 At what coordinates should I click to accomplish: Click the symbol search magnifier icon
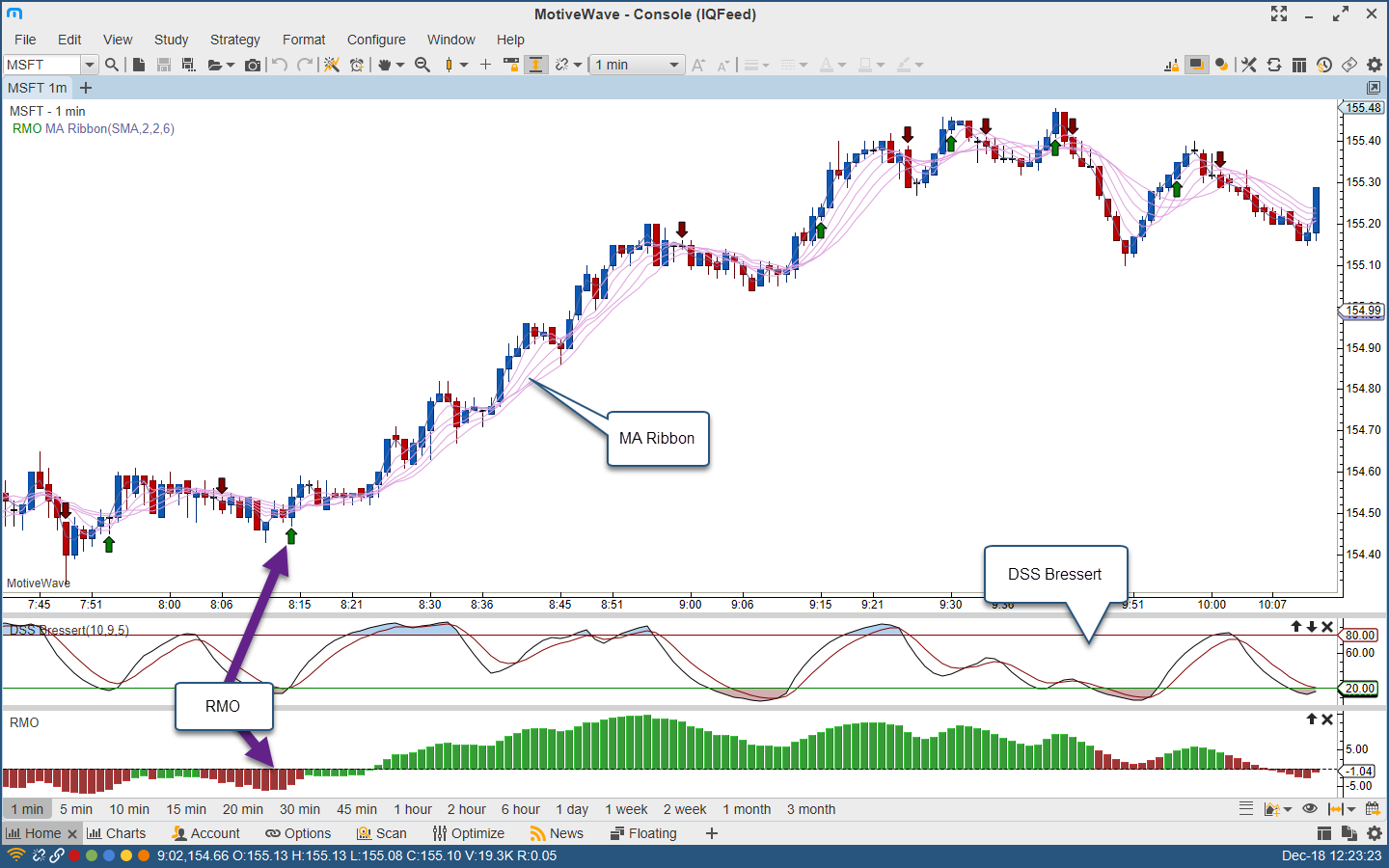click(x=112, y=65)
